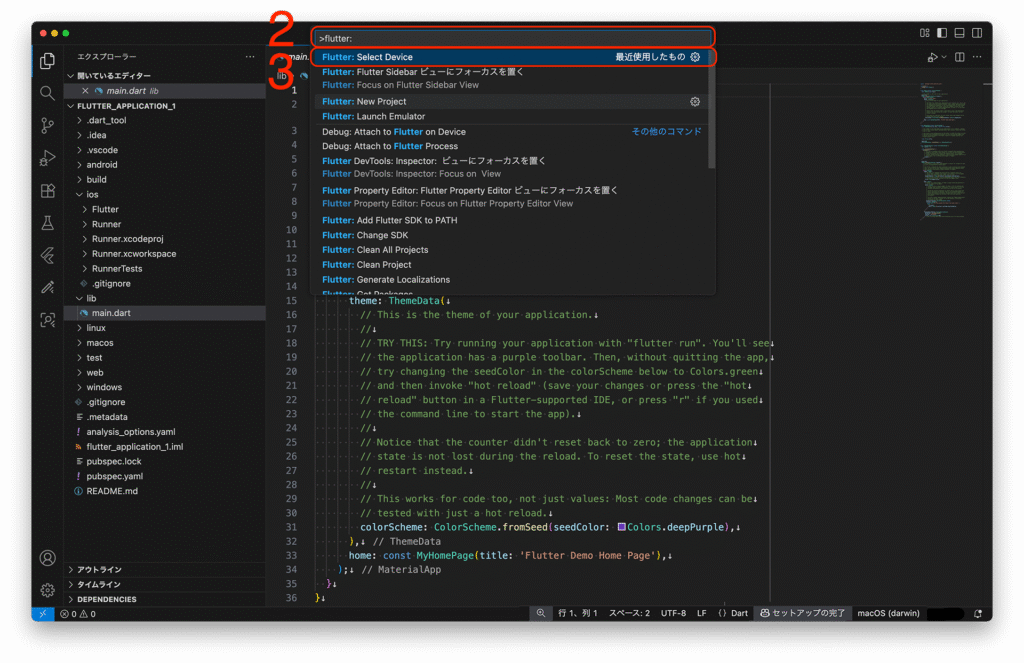Open the run button dropdown arrow

click(942, 57)
